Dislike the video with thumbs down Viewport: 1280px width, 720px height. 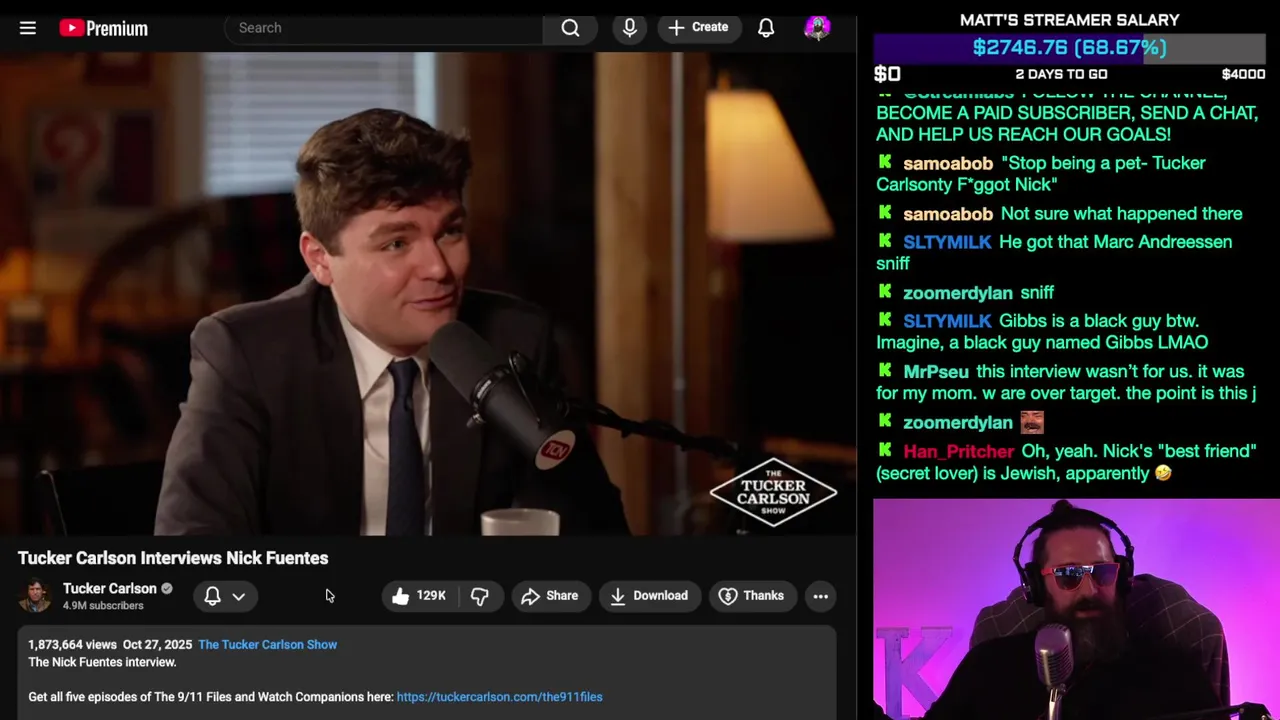point(480,596)
